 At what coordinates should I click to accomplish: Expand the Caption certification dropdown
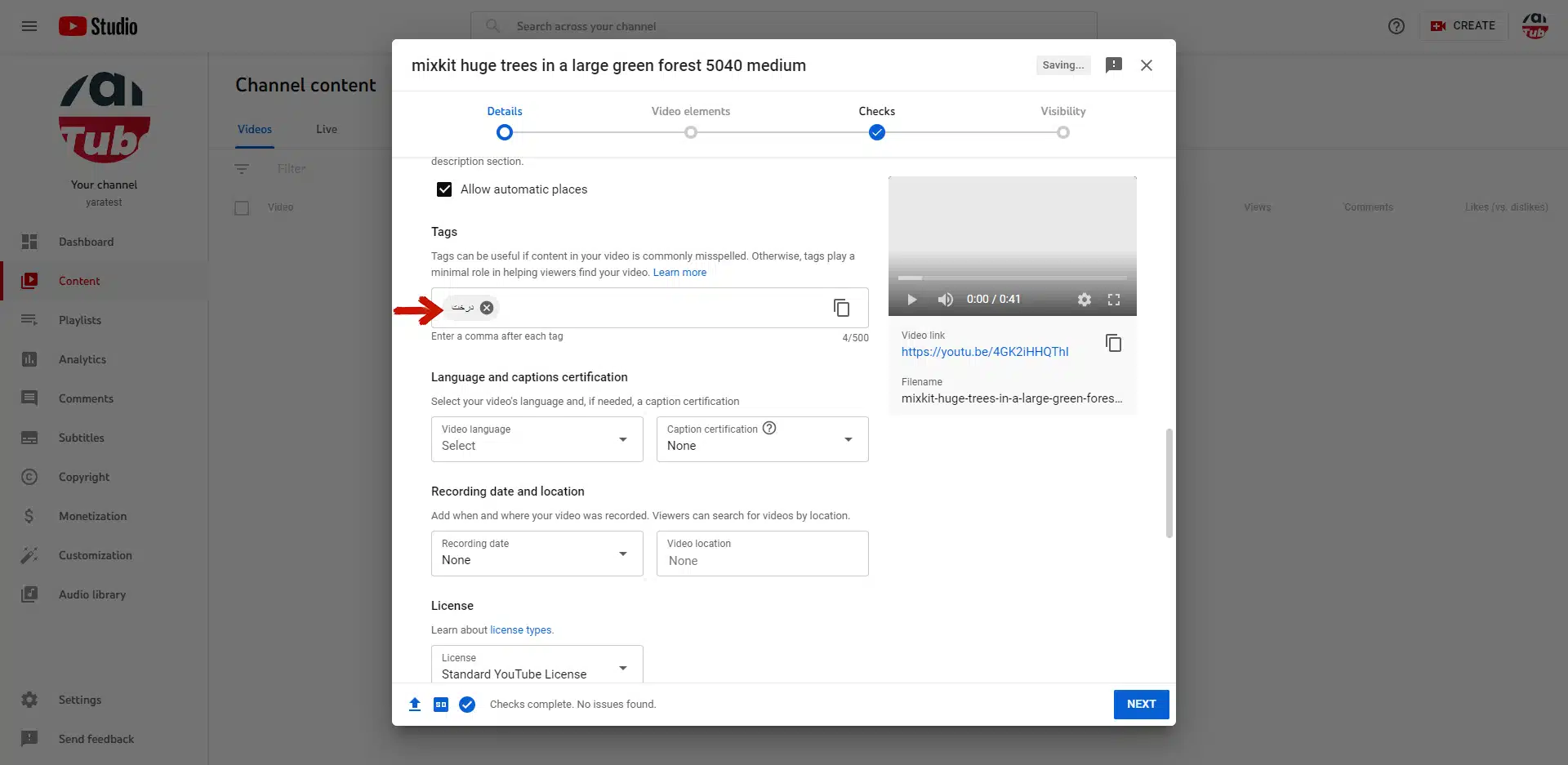(x=762, y=439)
